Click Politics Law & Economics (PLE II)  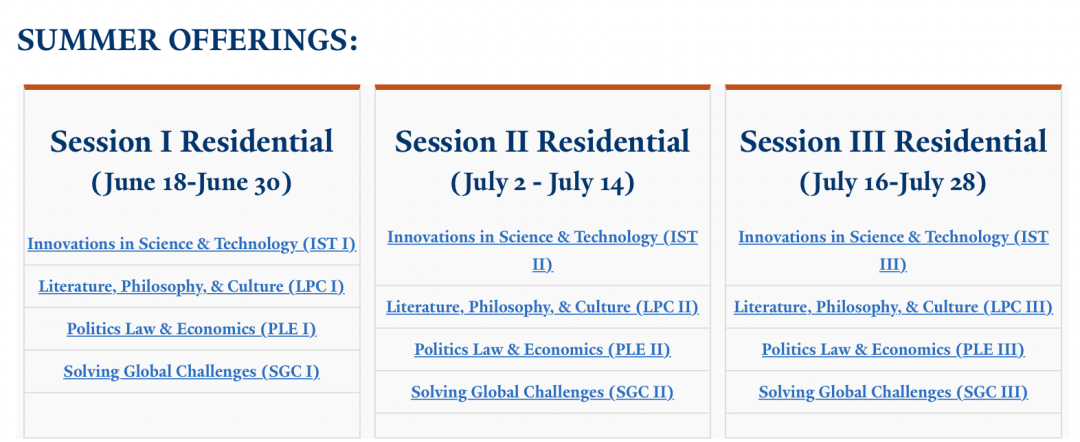point(542,350)
